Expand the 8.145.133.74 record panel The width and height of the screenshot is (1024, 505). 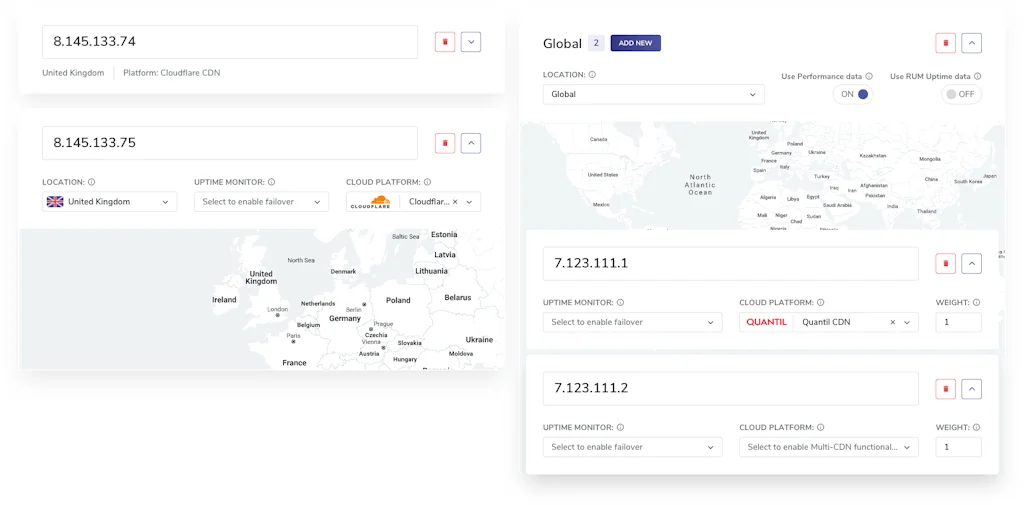[x=471, y=42]
